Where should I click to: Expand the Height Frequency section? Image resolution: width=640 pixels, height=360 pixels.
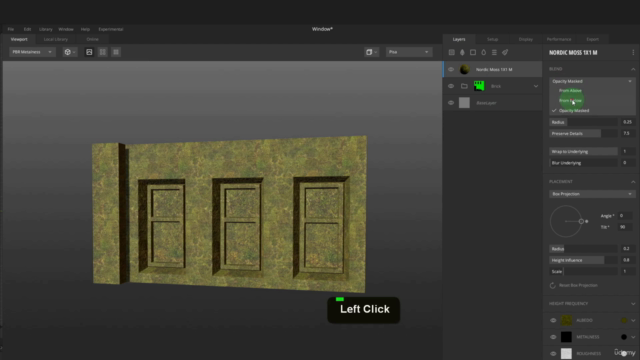633,304
